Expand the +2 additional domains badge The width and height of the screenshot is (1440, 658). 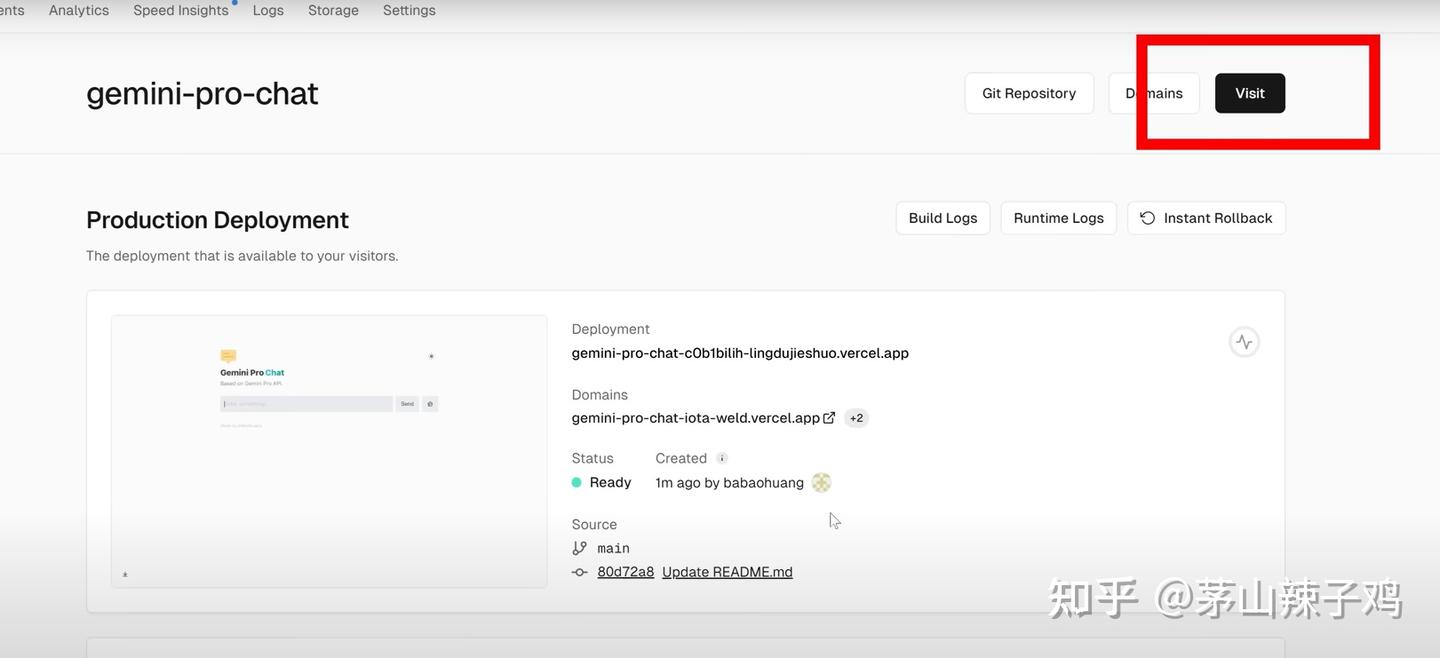(856, 417)
